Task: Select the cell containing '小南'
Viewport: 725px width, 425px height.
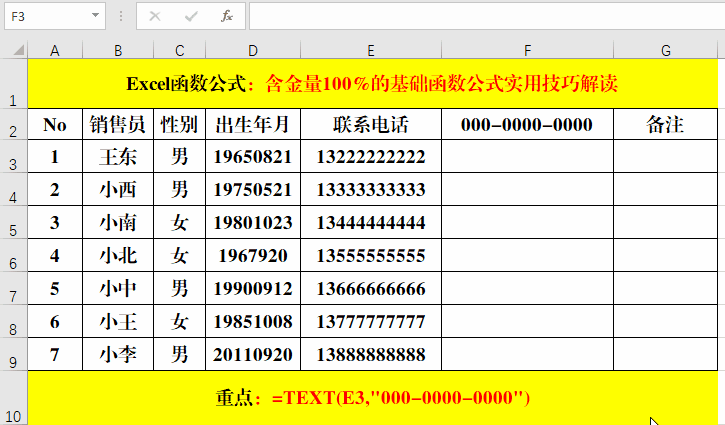Action: [118, 222]
